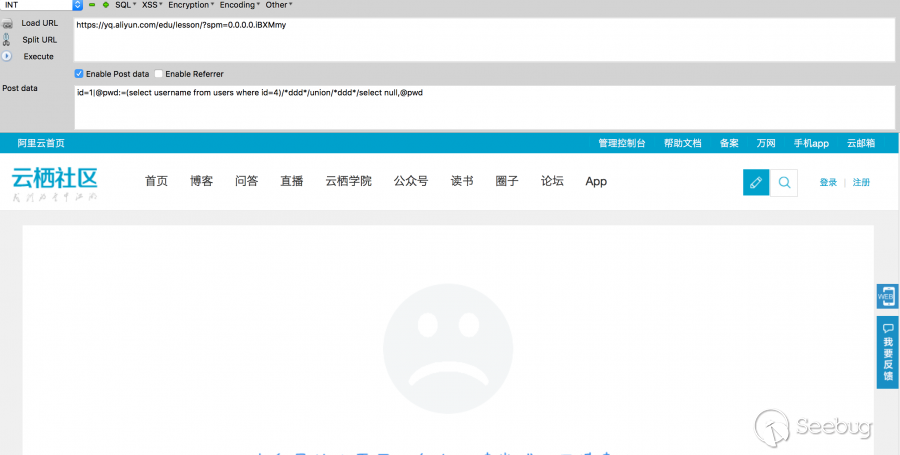Go to 云栖学院 nav tab
Image resolution: width=900 pixels, height=455 pixels.
pyautogui.click(x=348, y=181)
